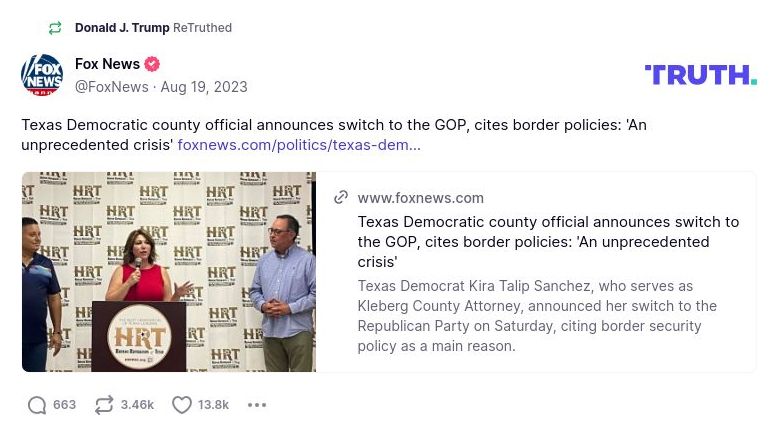
Task: Click the red verified badge beside Fox News
Action: click(x=152, y=64)
